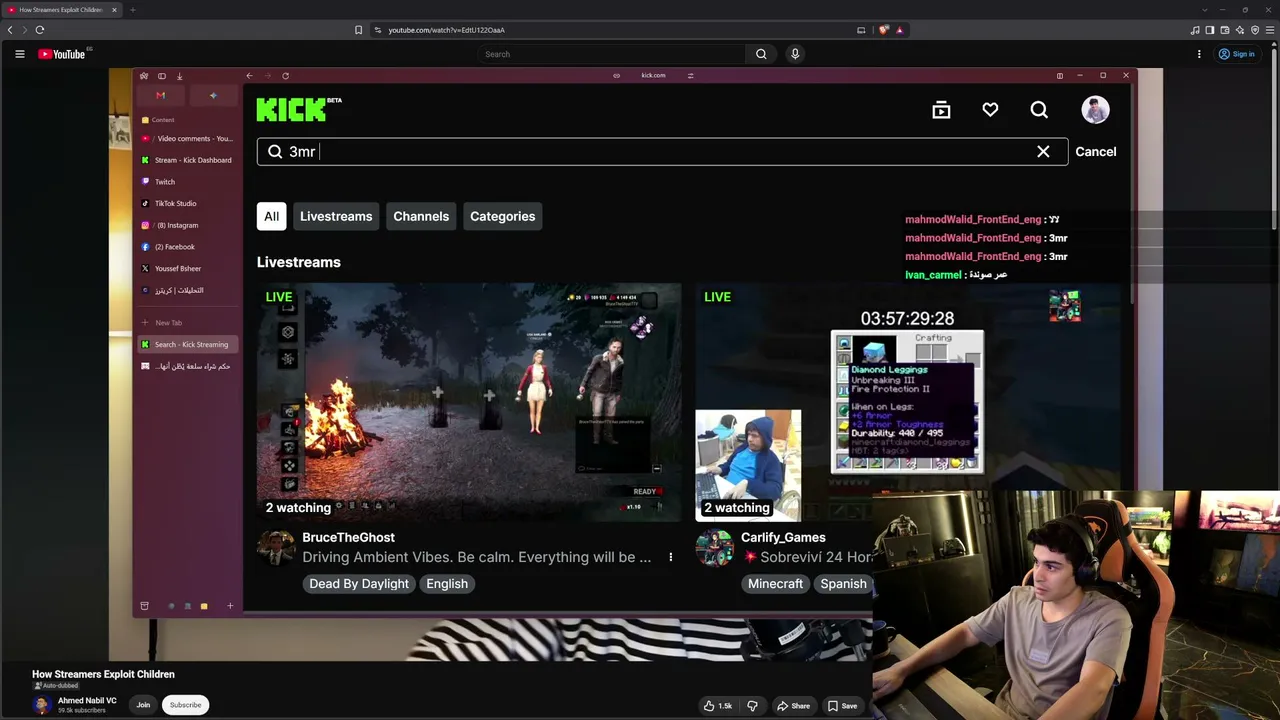Open Gmail pinned tab in sidebar
This screenshot has height=720, width=1280.
point(161,96)
